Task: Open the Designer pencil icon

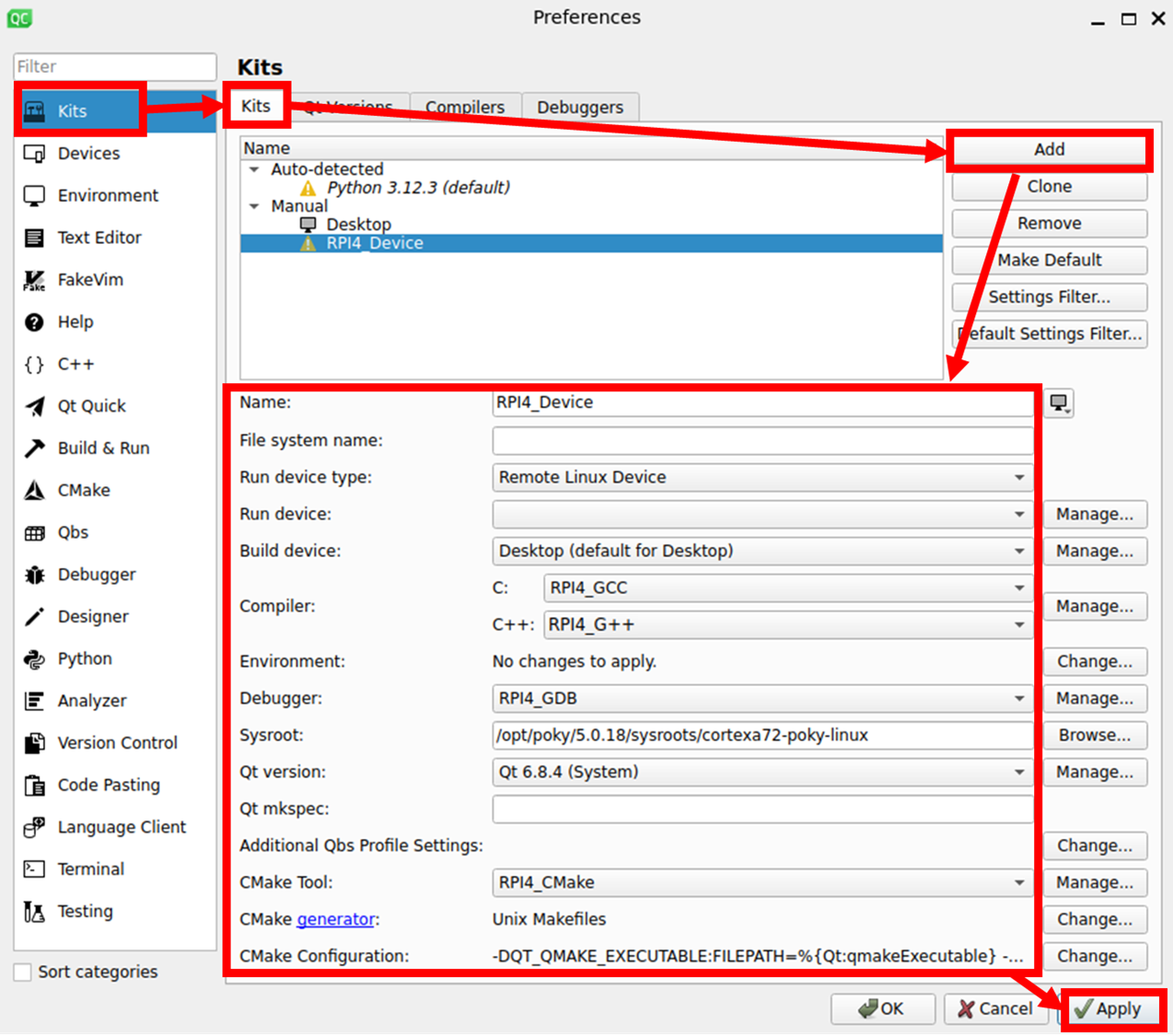Action: (34, 617)
